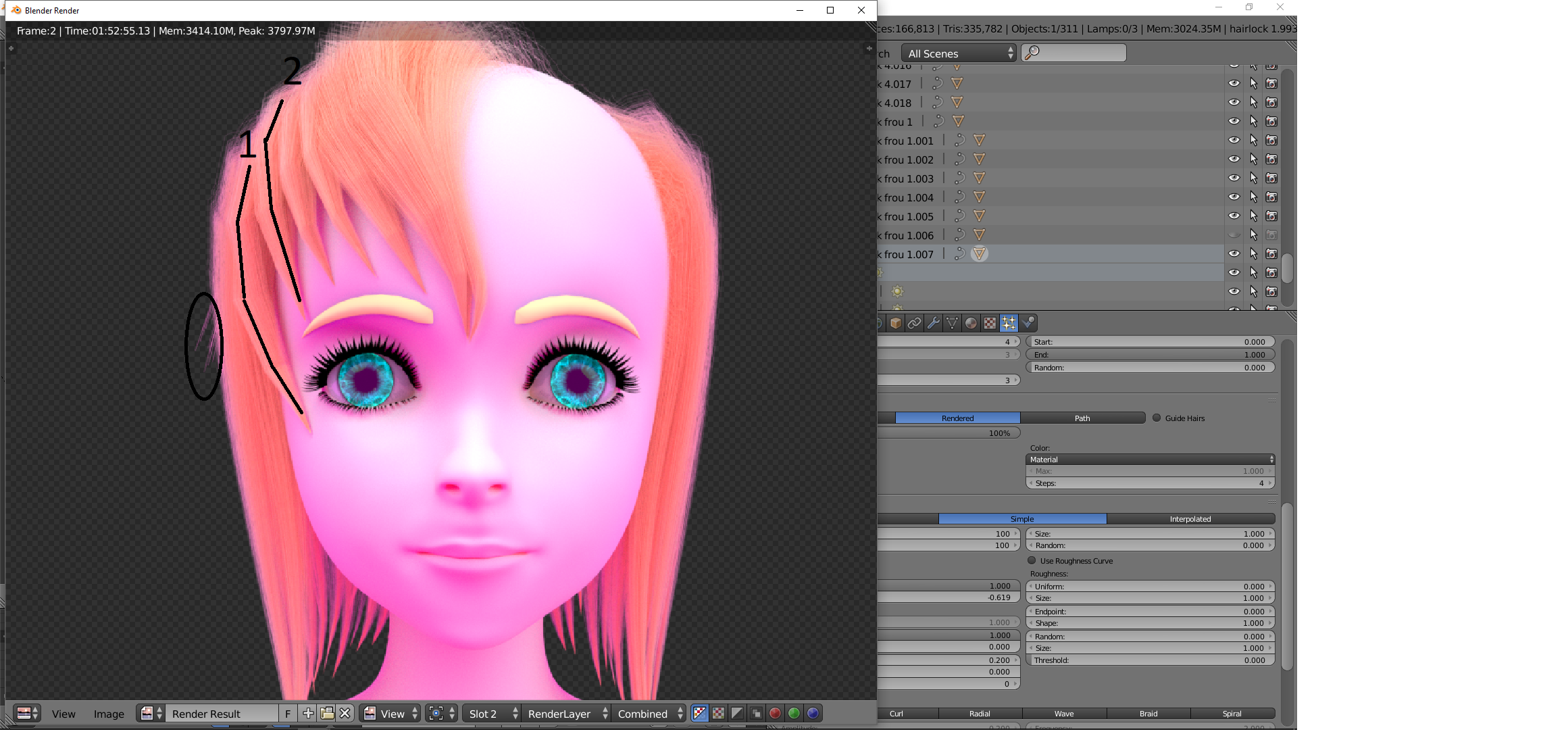The height and width of the screenshot is (738, 1568).
Task: Click the Endpoint roughness slider field
Action: pos(1150,612)
